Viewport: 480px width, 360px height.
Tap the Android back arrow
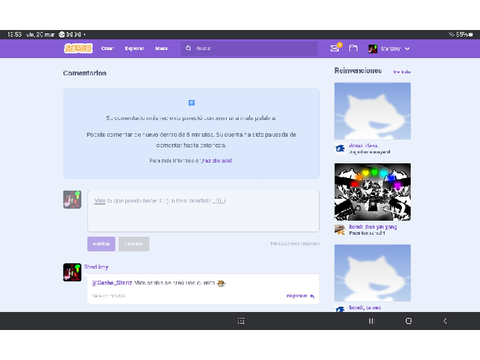pos(445,321)
